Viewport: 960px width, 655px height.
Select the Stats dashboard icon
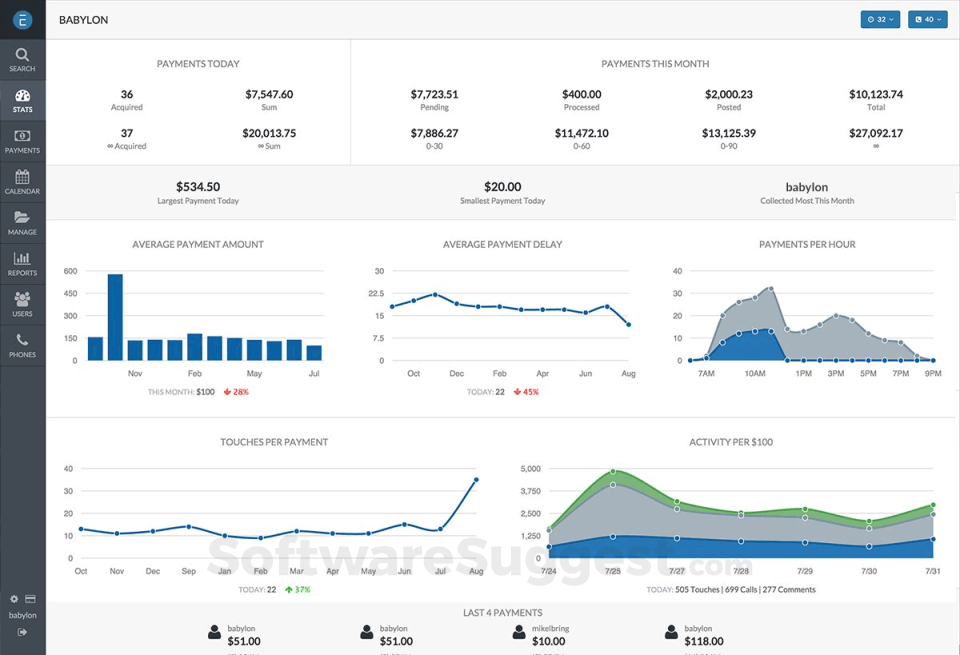pos(22,100)
